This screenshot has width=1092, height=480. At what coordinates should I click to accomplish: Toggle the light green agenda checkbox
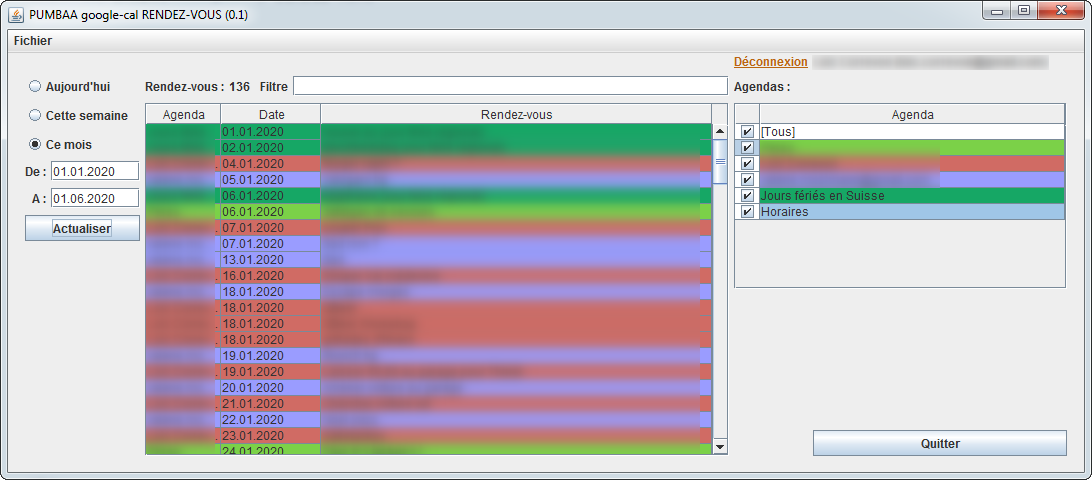click(x=747, y=148)
